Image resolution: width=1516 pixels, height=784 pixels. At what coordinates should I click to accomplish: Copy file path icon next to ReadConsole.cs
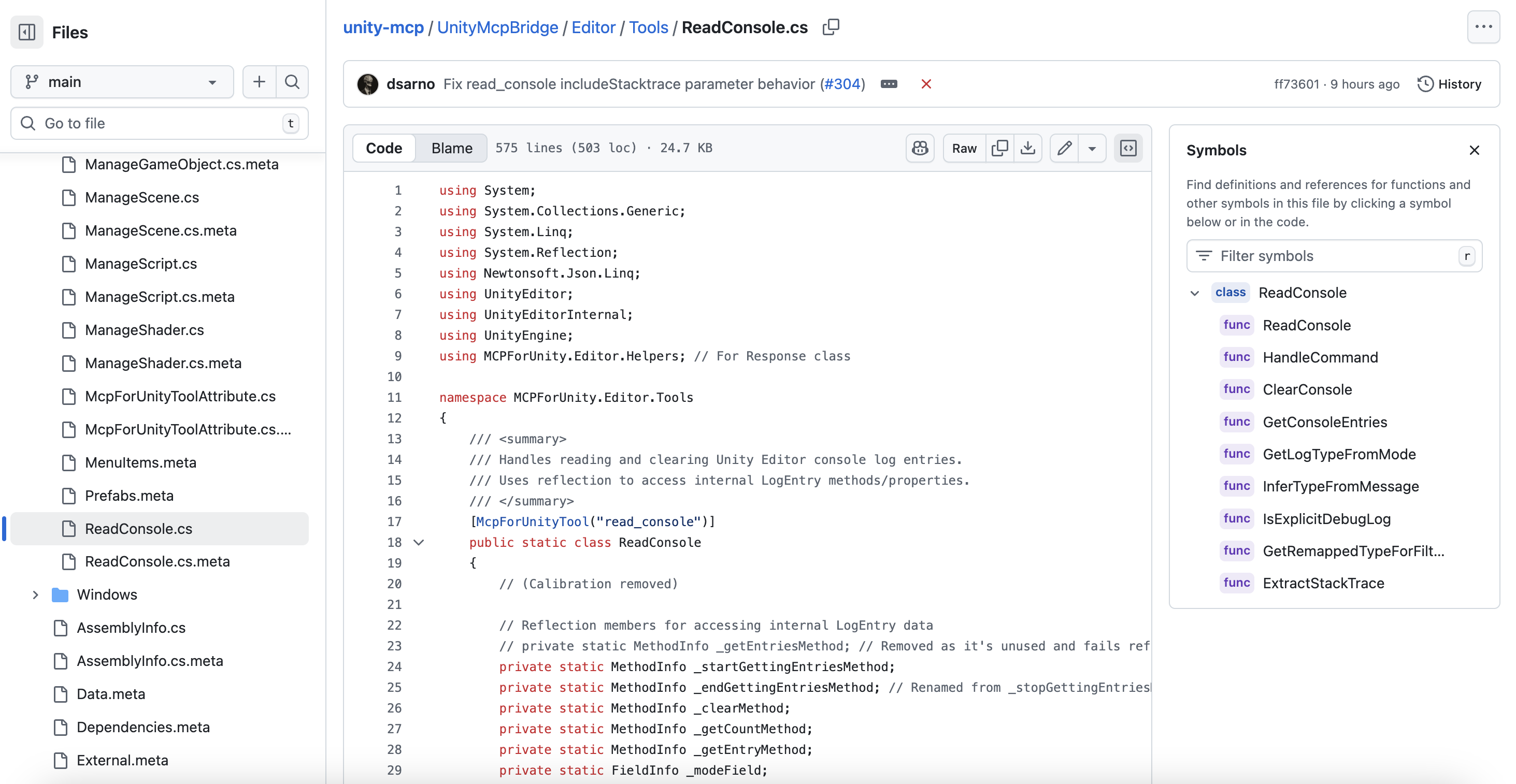coord(831,27)
